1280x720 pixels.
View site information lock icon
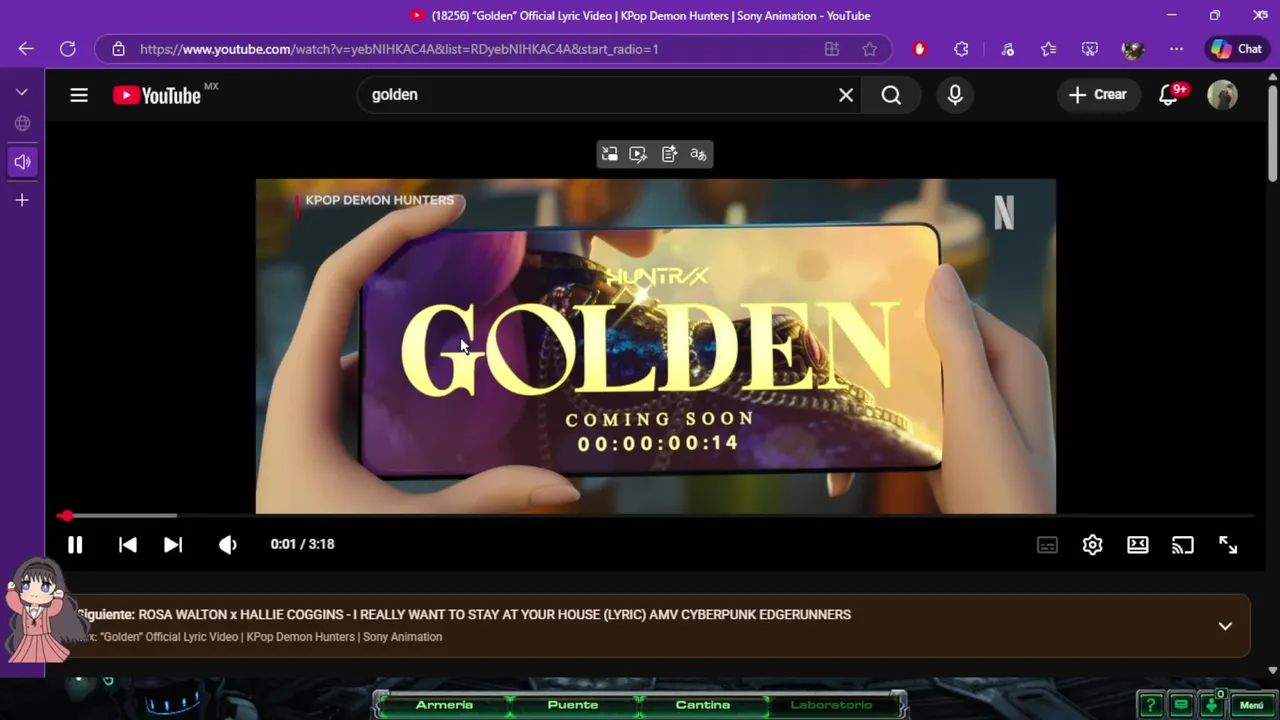pos(119,49)
